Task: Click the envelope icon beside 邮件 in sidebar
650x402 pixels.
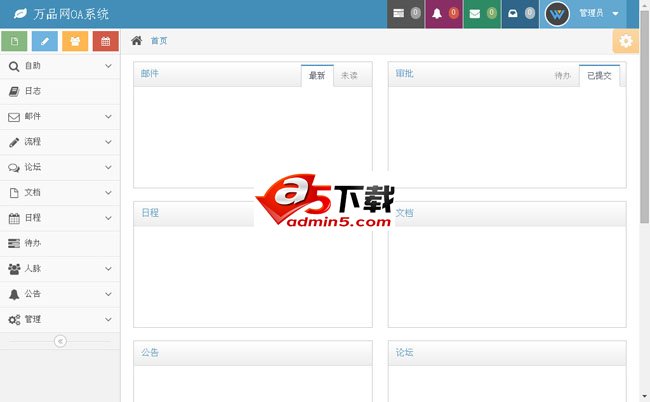Action: pyautogui.click(x=14, y=117)
